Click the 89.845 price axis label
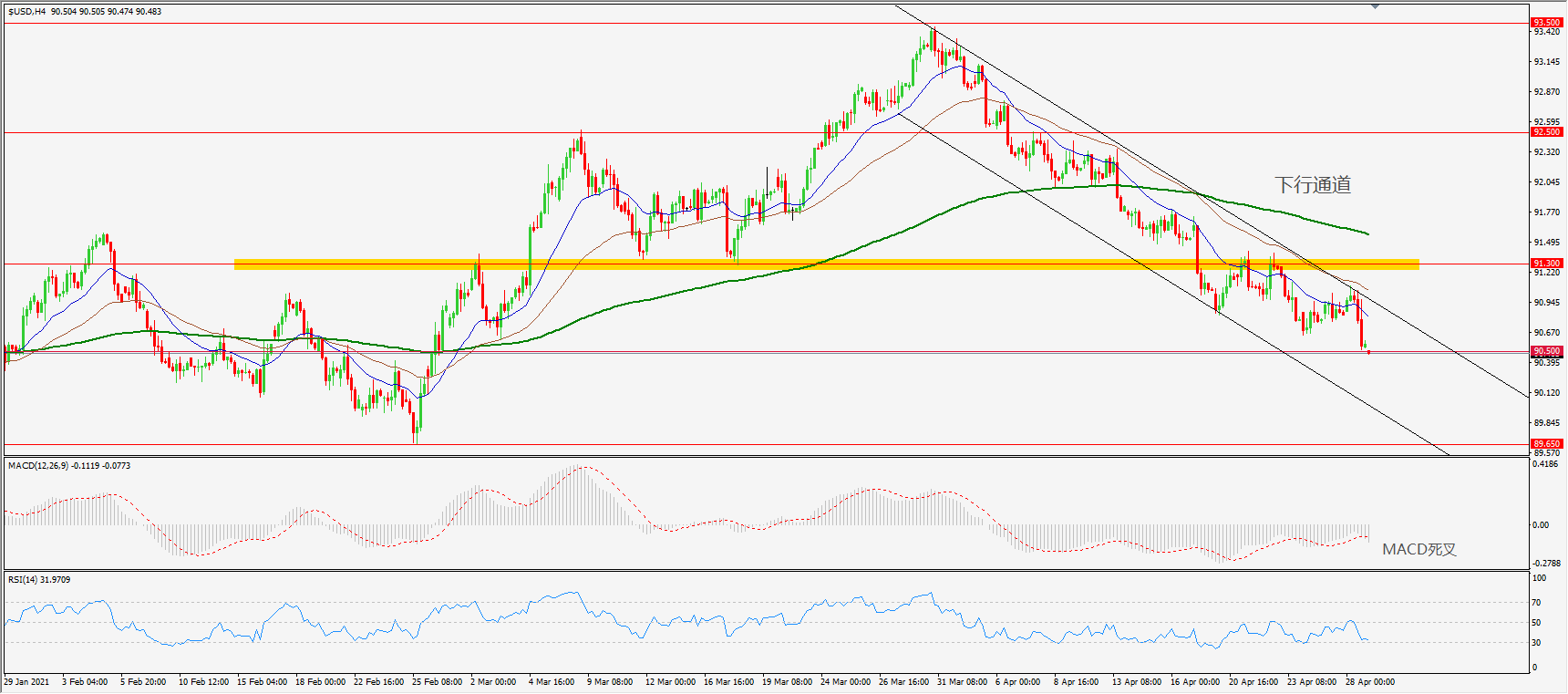Image resolution: width=1568 pixels, height=694 pixels. 1547,423
